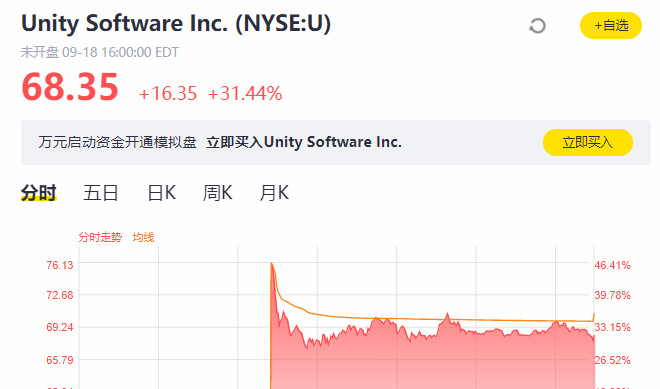Click the 立即买入Unity Software Inc. link text
This screenshot has width=660, height=389.
click(x=304, y=142)
